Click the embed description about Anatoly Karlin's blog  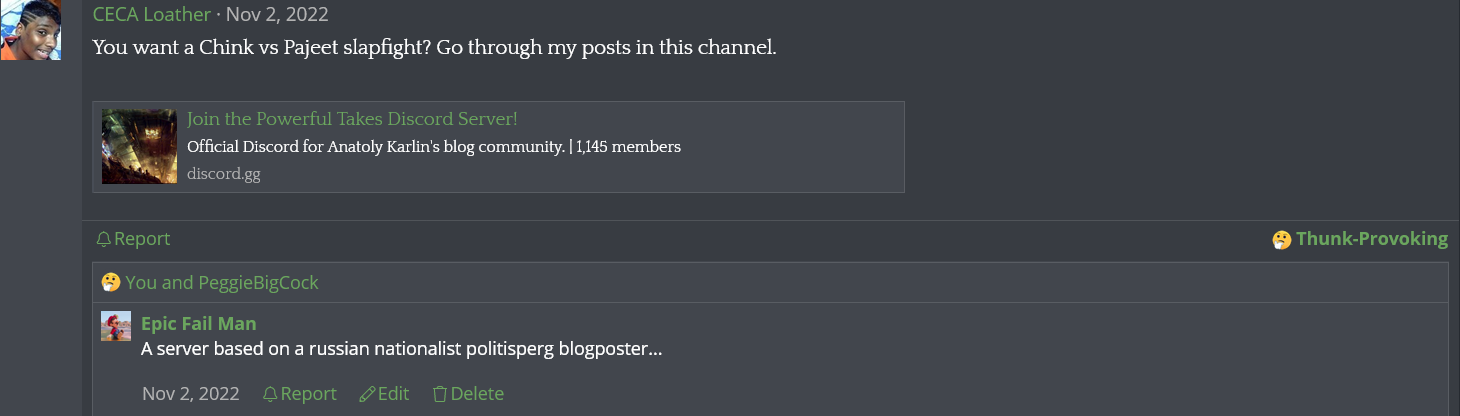point(434,147)
